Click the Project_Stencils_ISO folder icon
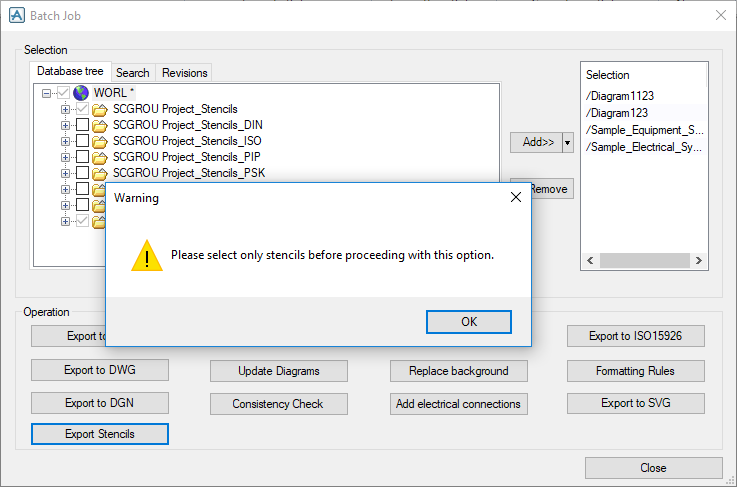This screenshot has width=737, height=487. (x=99, y=141)
